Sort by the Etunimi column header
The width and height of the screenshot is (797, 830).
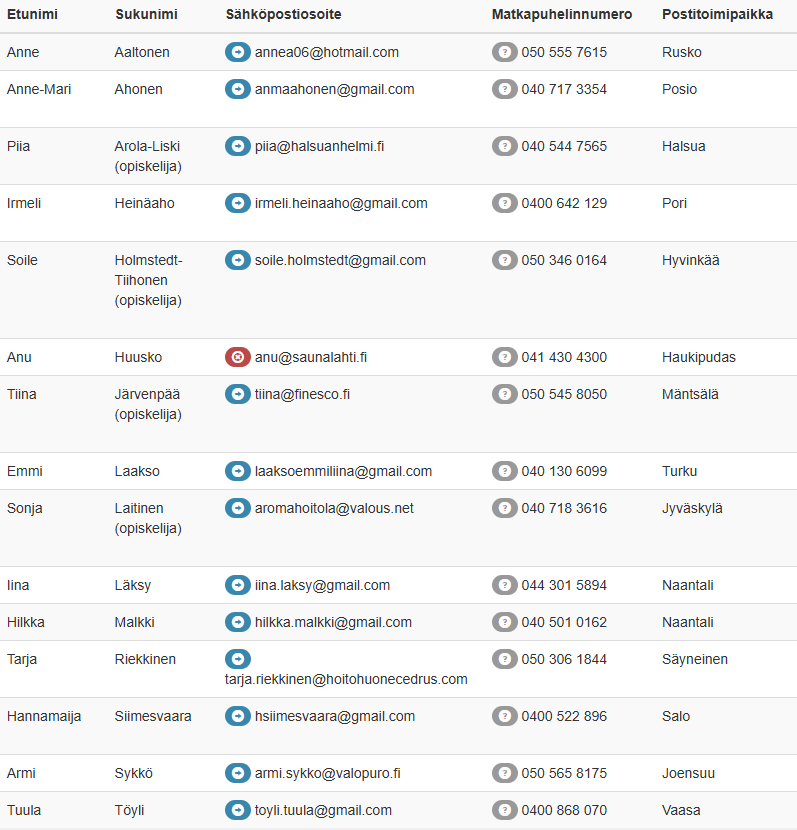point(30,15)
